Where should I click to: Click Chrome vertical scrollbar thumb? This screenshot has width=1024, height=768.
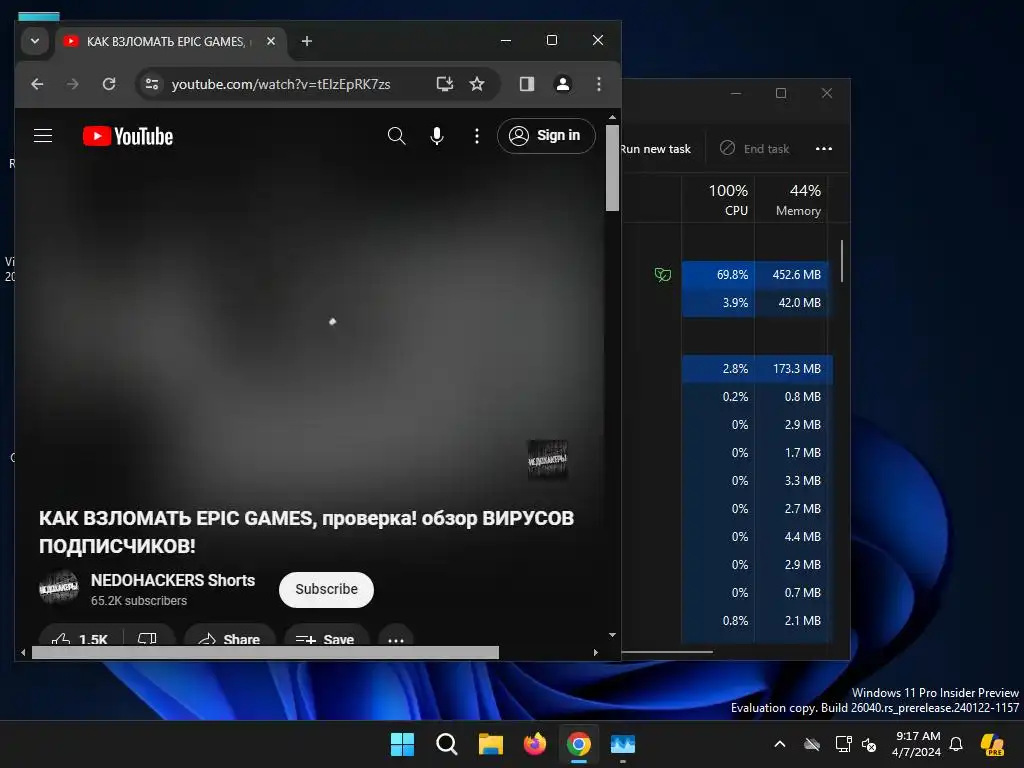tap(612, 168)
